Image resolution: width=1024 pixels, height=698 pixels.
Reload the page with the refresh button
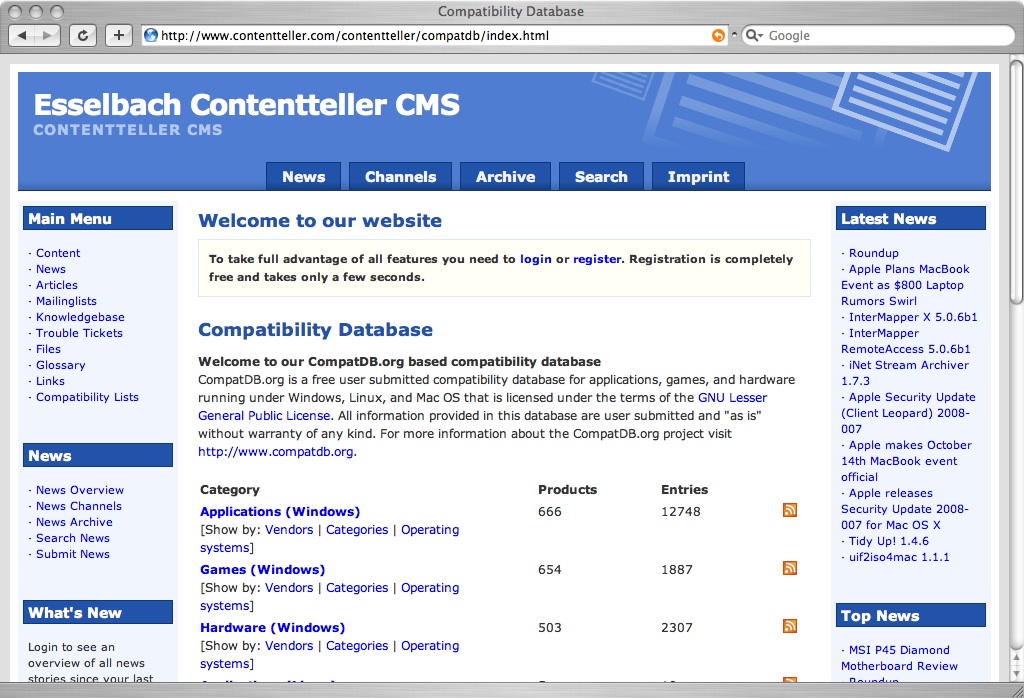pyautogui.click(x=83, y=35)
